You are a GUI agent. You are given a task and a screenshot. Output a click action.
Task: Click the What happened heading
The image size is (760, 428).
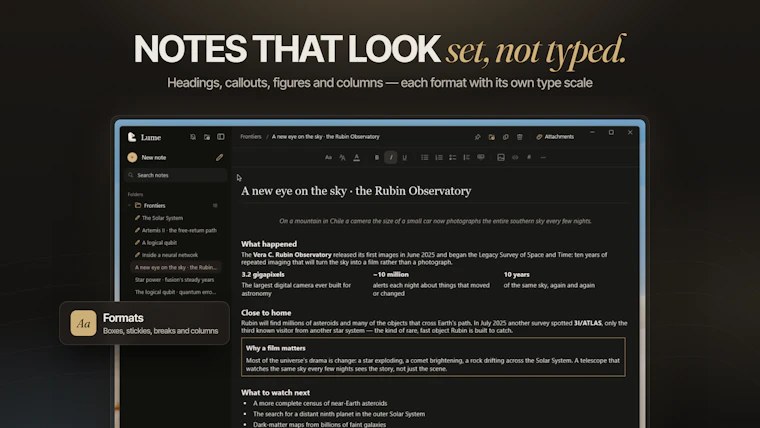point(269,244)
